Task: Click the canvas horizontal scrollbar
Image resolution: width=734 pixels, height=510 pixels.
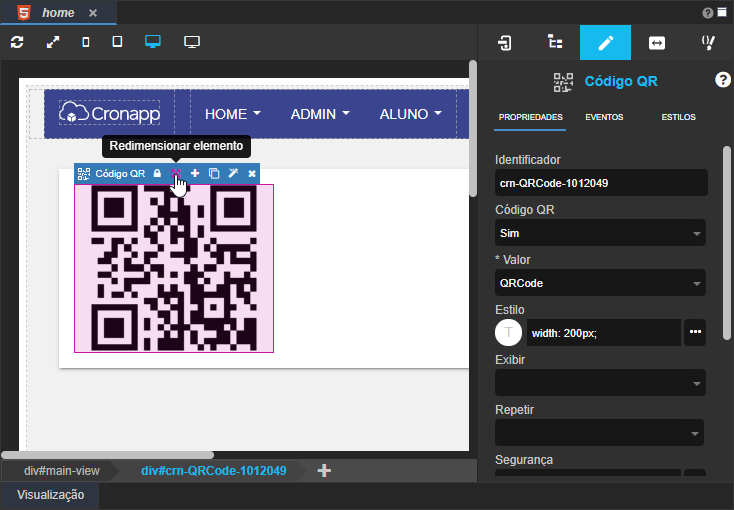Action: coord(108,455)
